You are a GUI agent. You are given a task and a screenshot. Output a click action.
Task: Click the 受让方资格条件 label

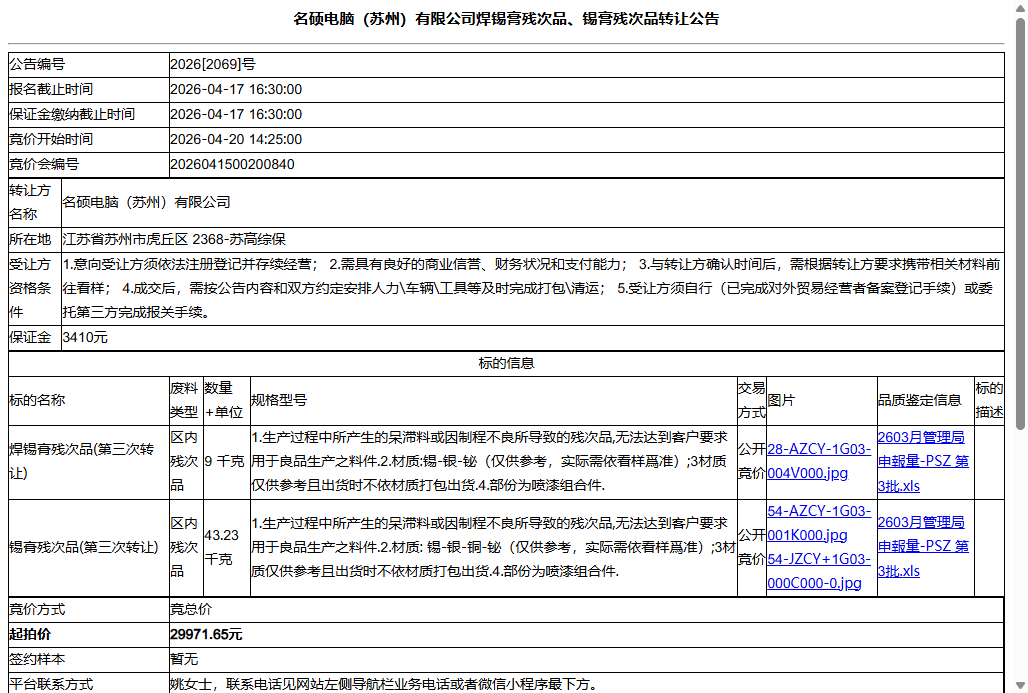(30, 288)
